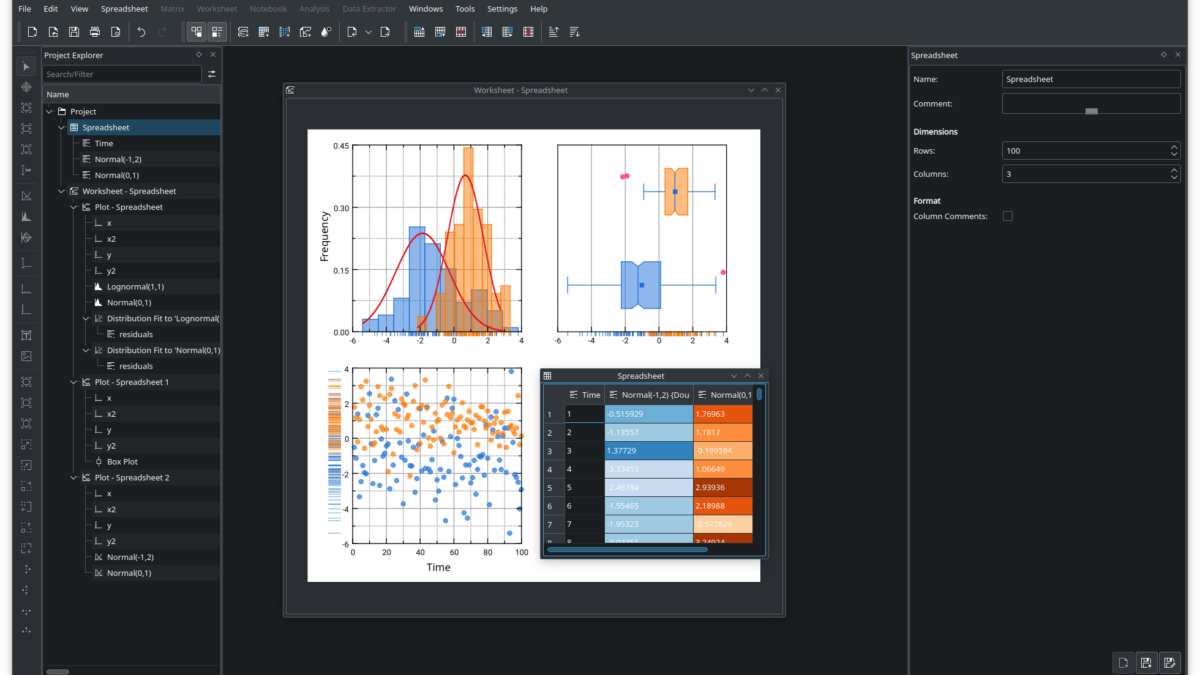Viewport: 1200px width, 675px height.
Task: Open the Spreadsheet menu
Action: (124, 9)
